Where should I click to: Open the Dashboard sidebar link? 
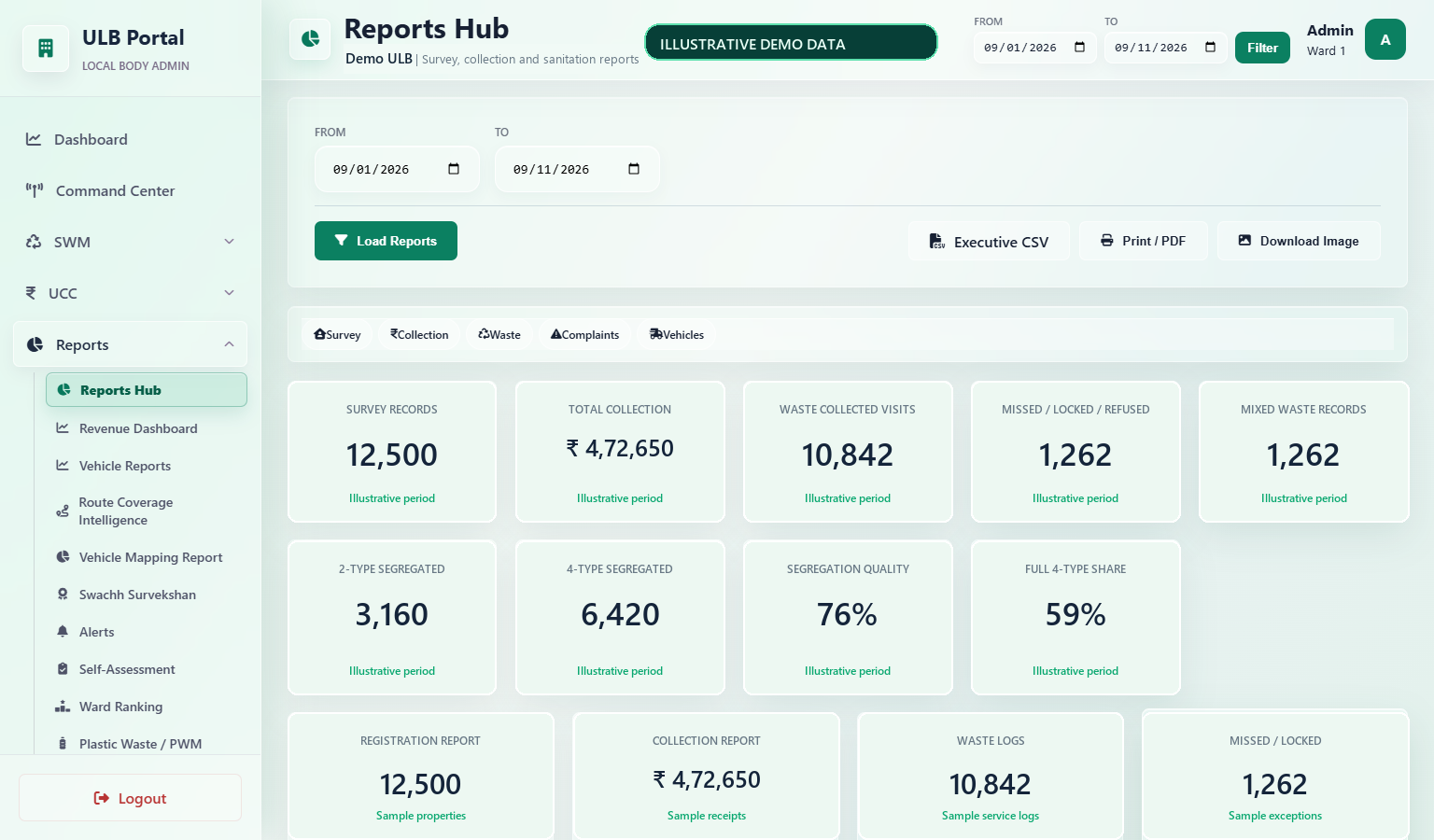[x=131, y=139]
